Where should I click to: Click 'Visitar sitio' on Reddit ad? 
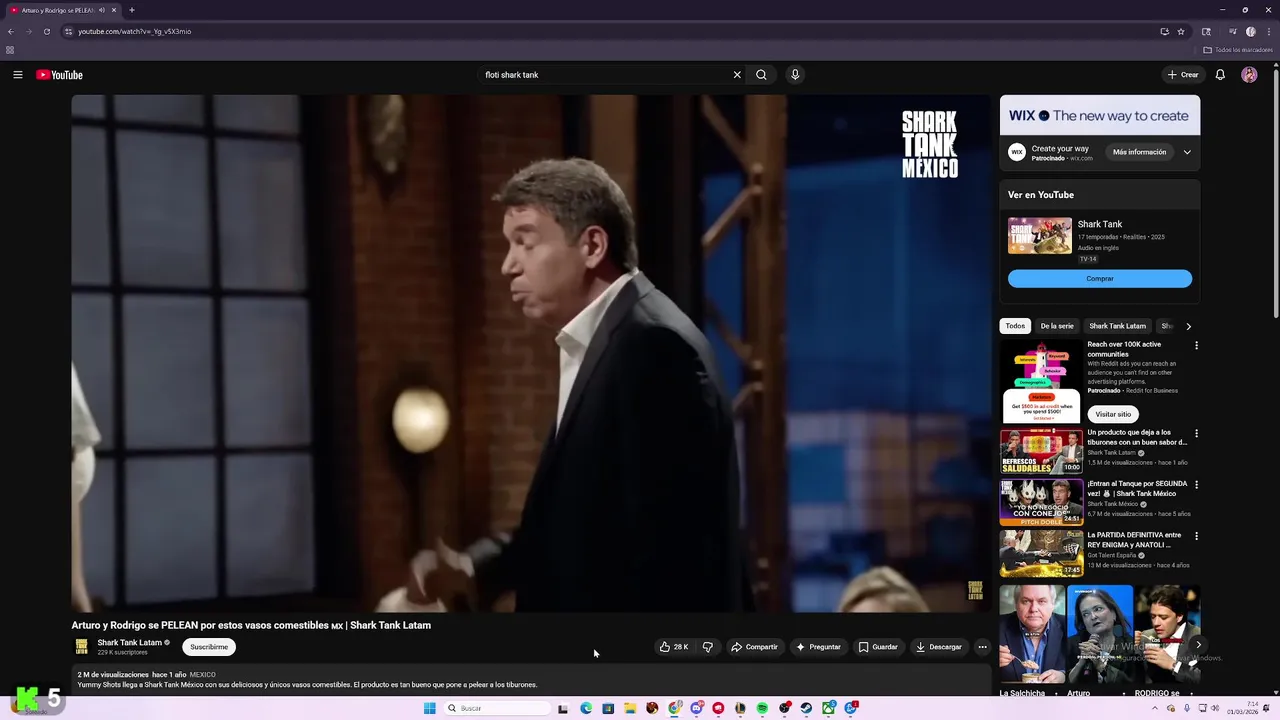pos(1113,414)
